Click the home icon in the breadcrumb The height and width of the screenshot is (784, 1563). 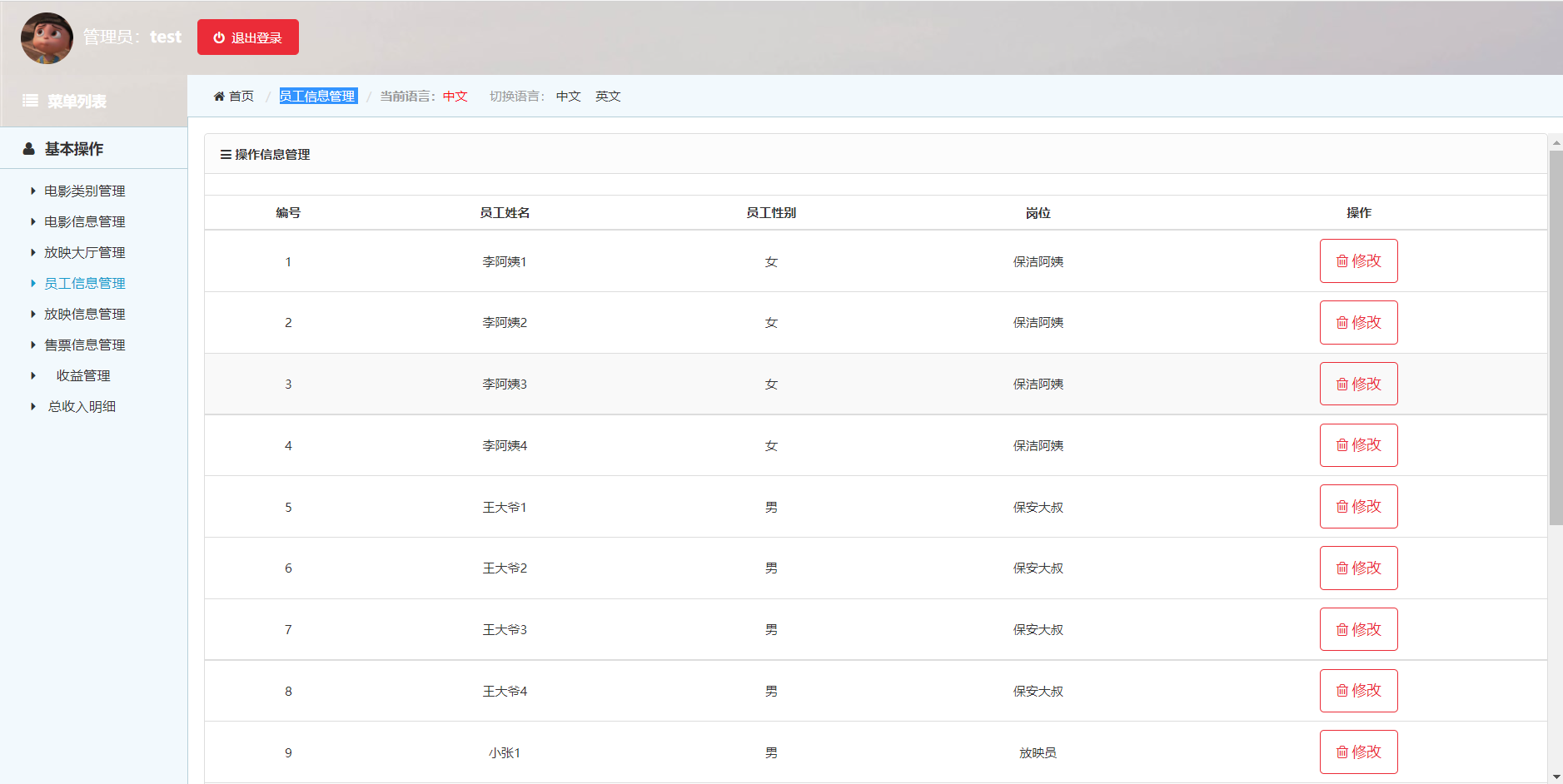tap(219, 97)
